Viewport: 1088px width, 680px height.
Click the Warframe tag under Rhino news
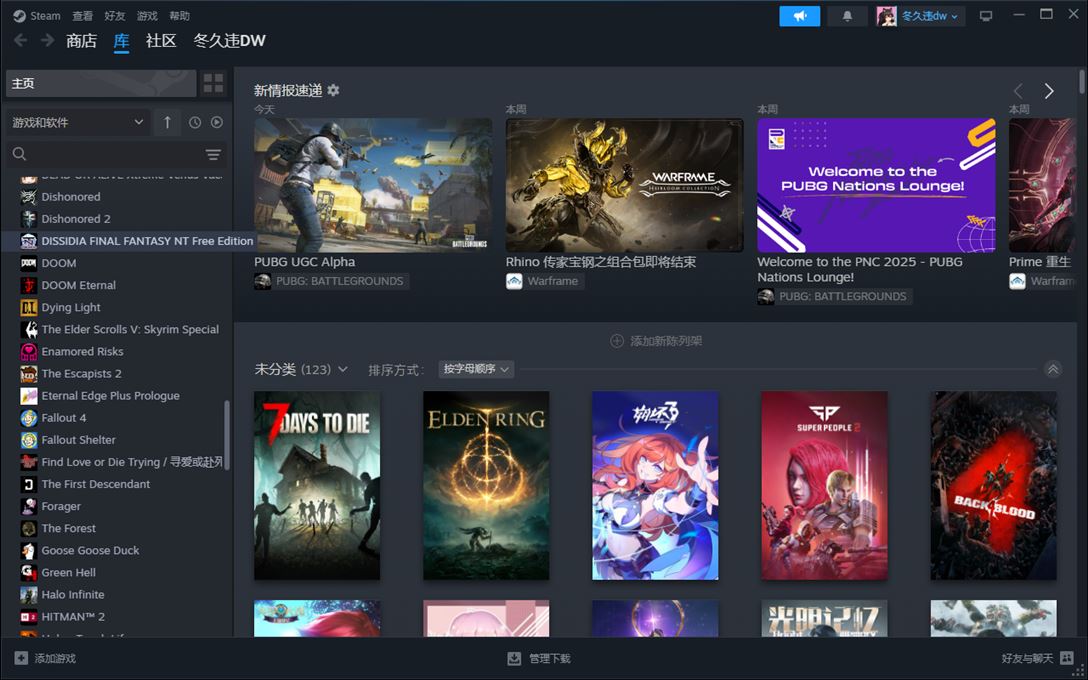coord(545,282)
